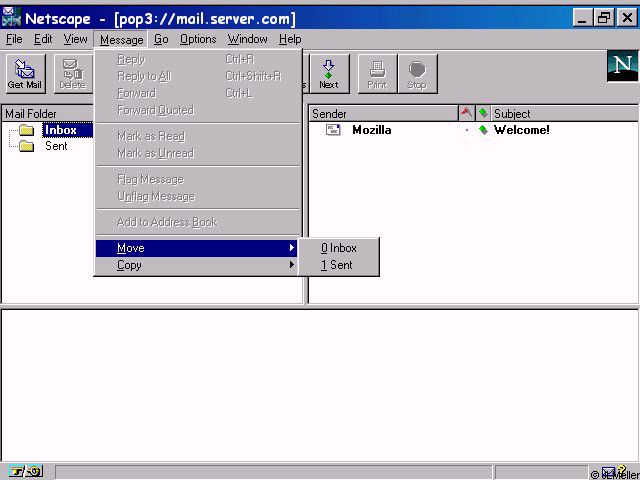Toggle the flag dot on Mozilla message

point(467,130)
